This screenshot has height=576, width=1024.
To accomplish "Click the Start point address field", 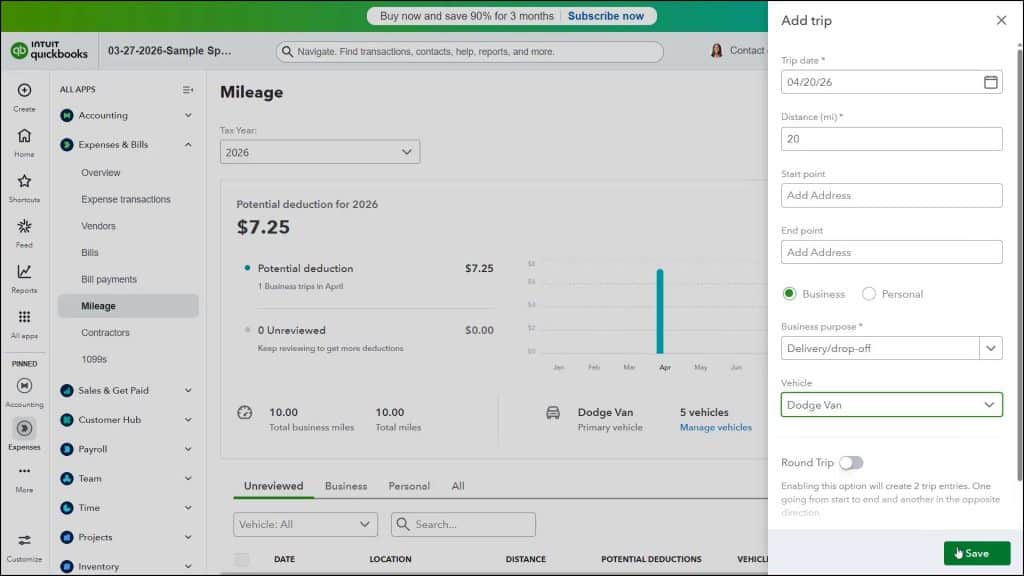I will tap(891, 195).
